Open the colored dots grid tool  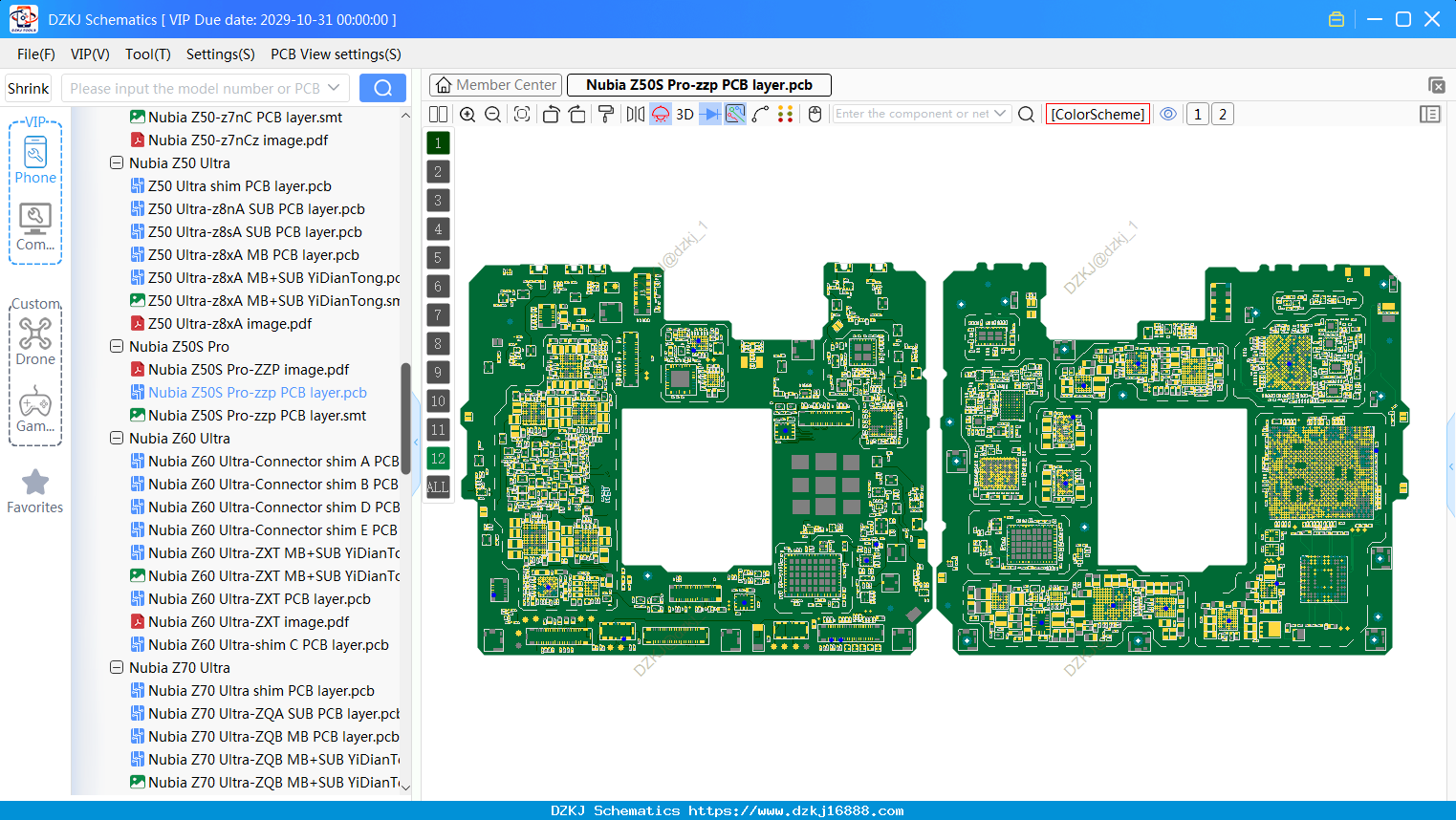coord(786,114)
